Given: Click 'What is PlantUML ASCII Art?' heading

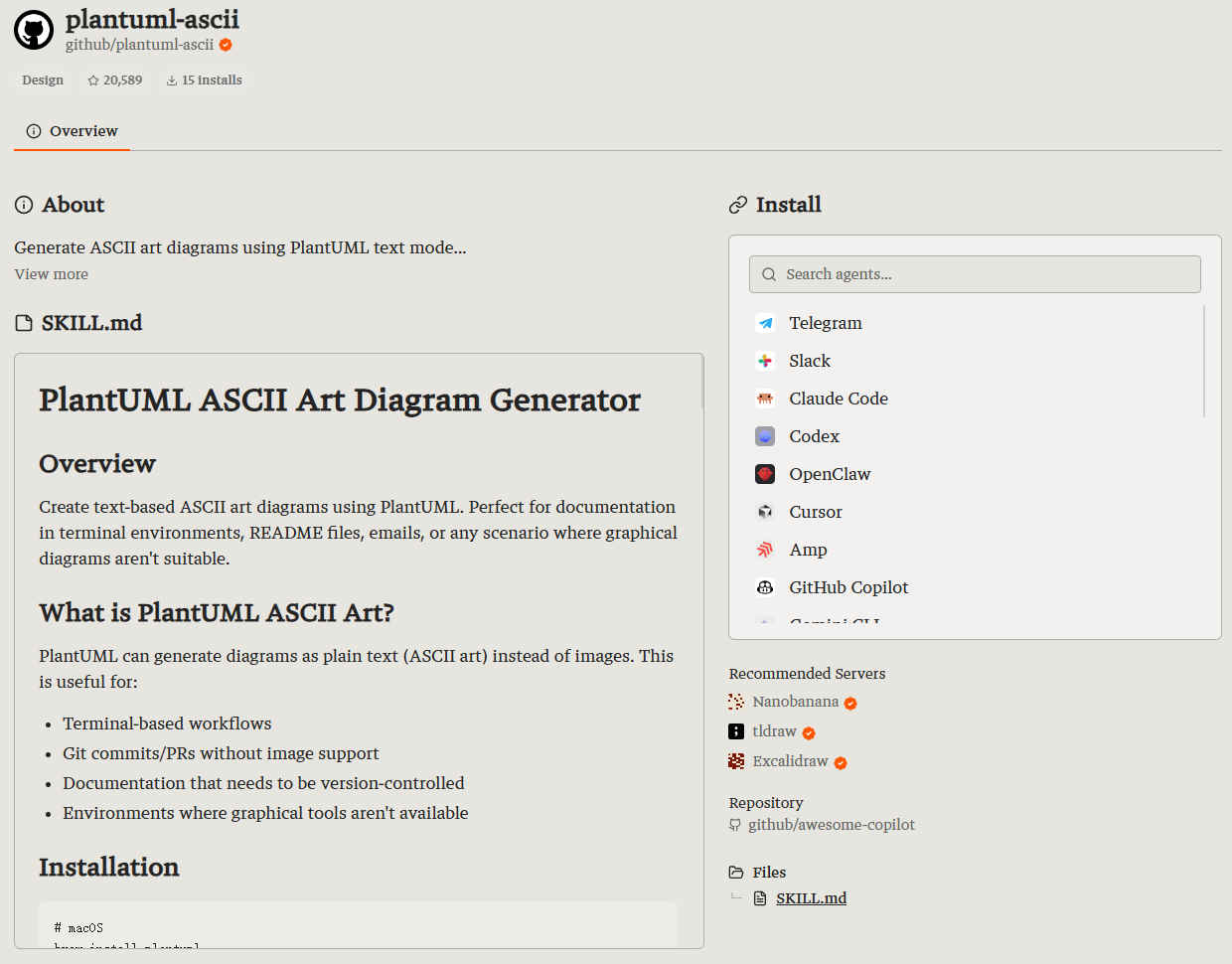Looking at the screenshot, I should (x=217, y=613).
